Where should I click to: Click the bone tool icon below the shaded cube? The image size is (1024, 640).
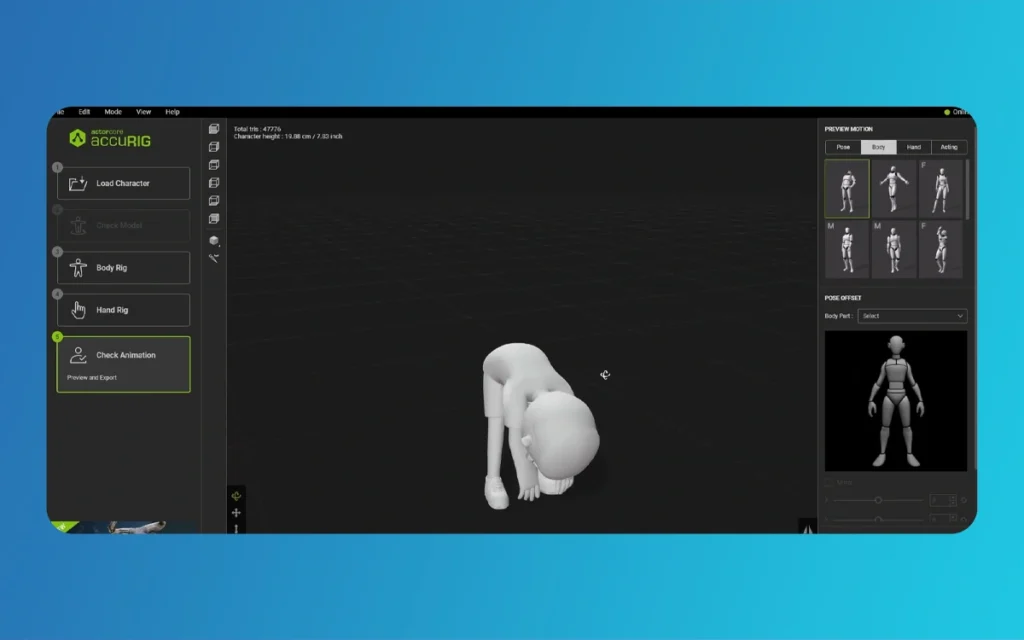[x=214, y=258]
